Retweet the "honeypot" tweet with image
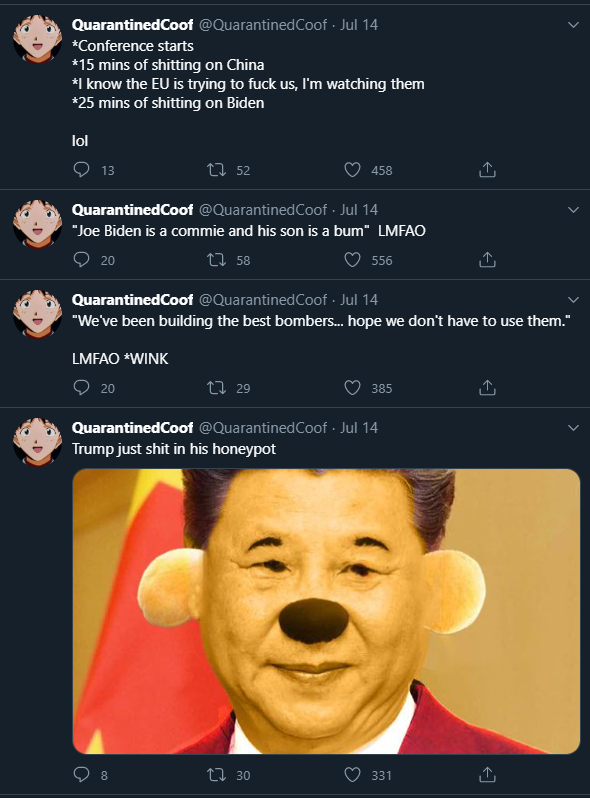The width and height of the screenshot is (590, 798). (x=217, y=775)
